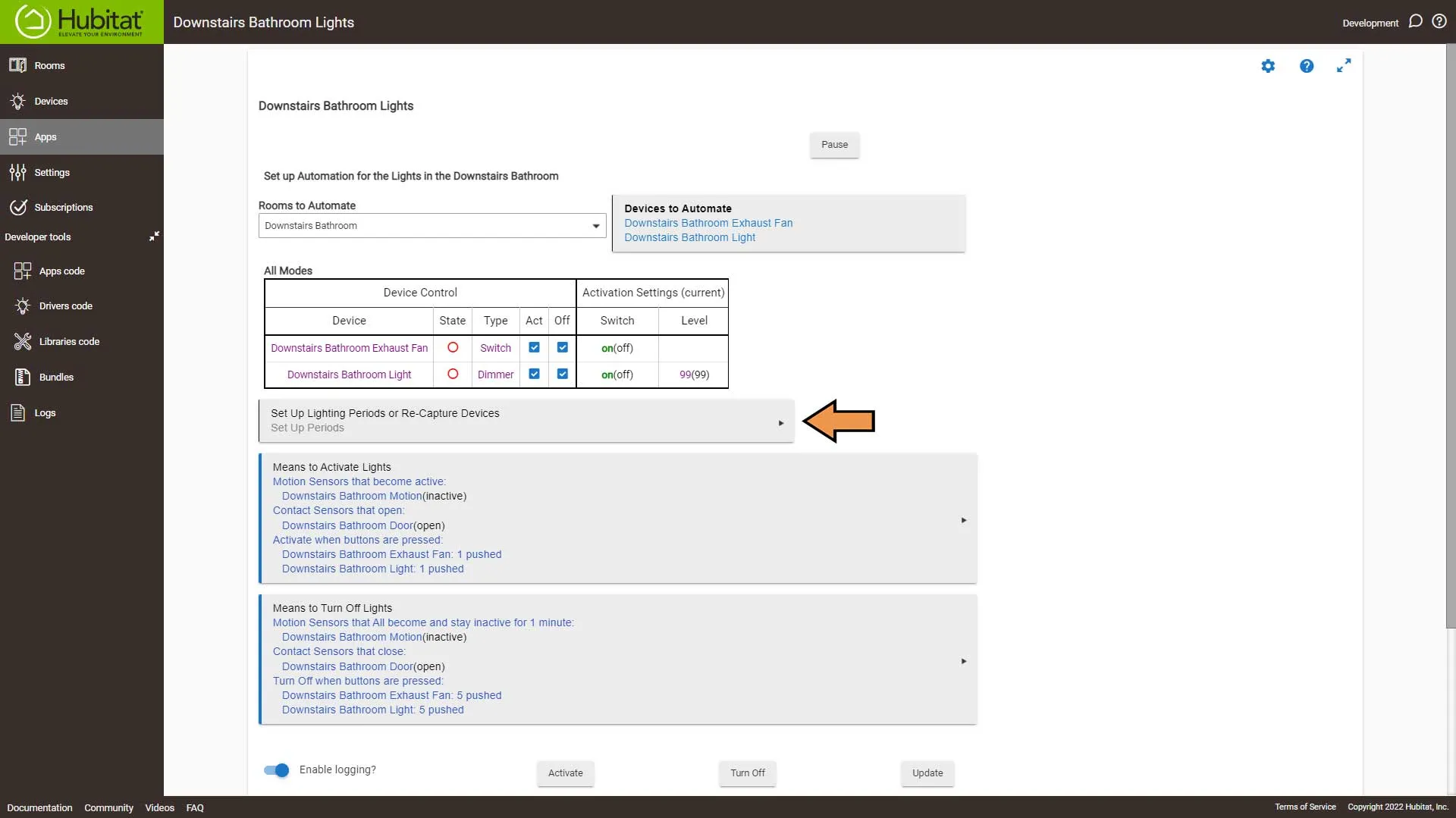Open Terms of Service link
Viewport: 1456px width, 818px height.
pos(1305,807)
